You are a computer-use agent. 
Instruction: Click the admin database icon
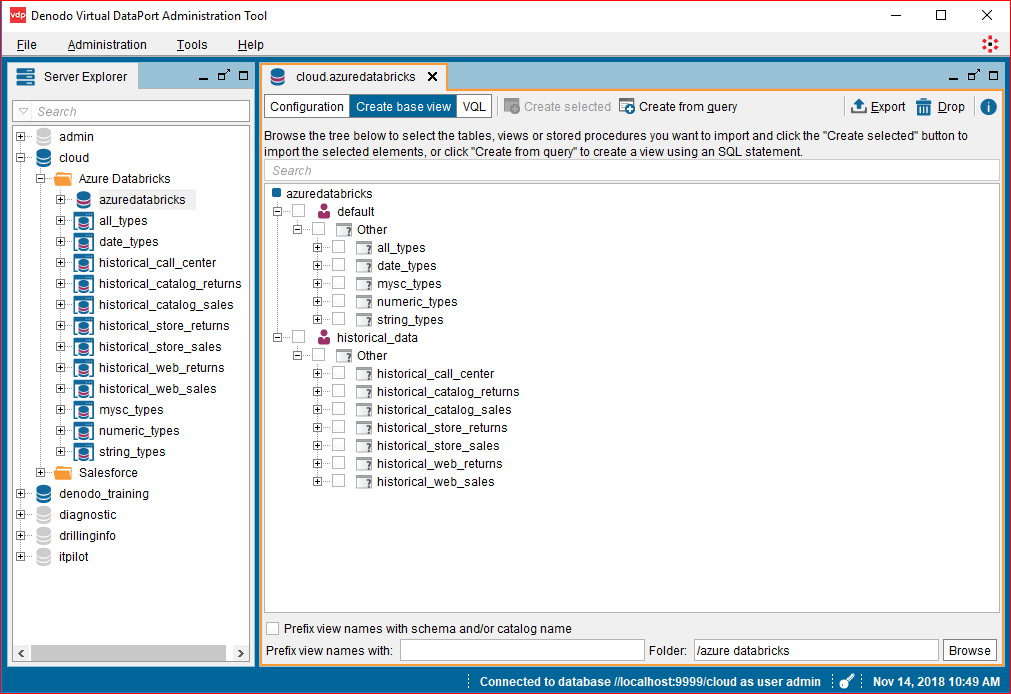[44, 137]
